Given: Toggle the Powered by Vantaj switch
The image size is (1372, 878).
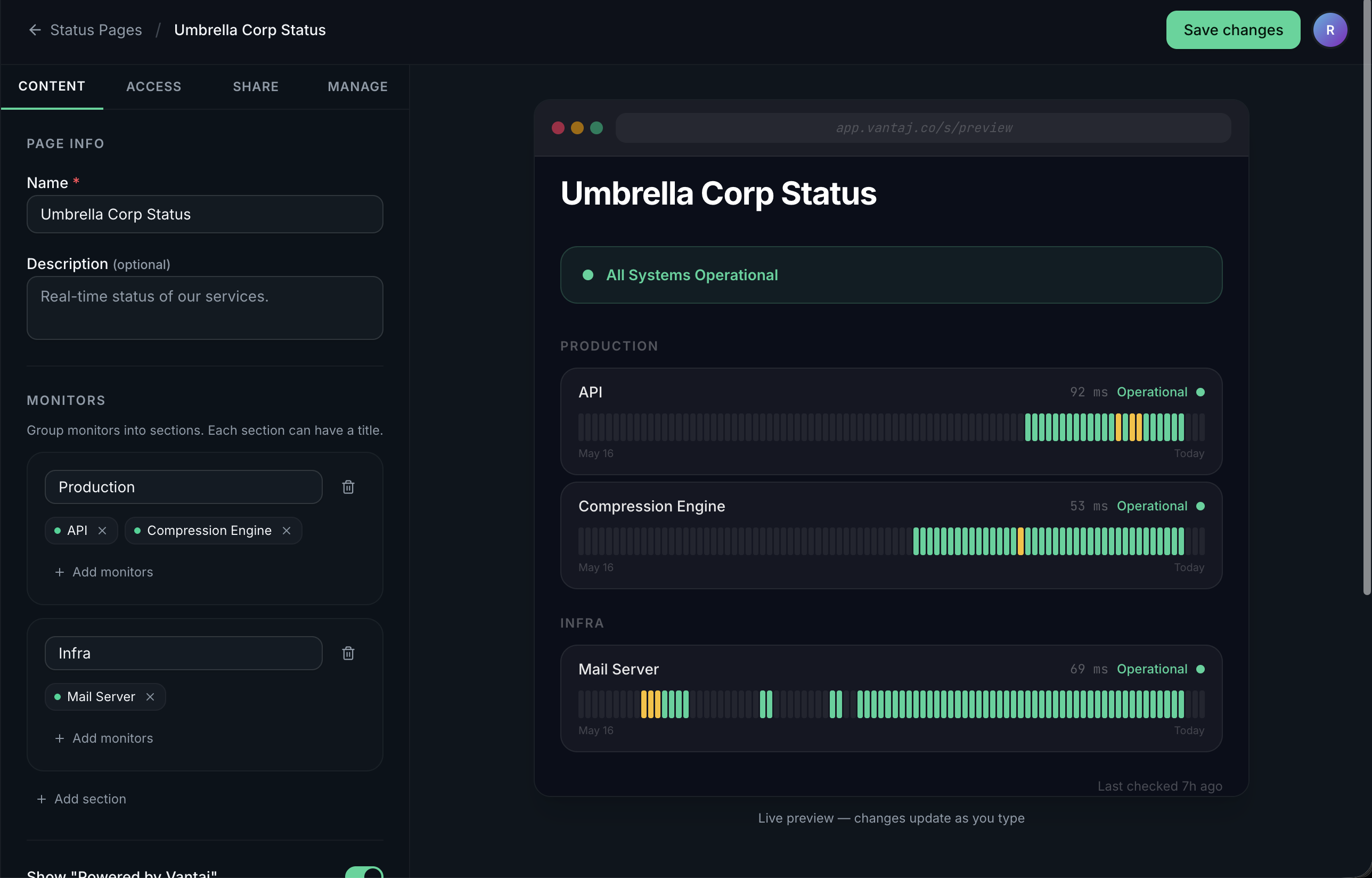Looking at the screenshot, I should [x=364, y=873].
